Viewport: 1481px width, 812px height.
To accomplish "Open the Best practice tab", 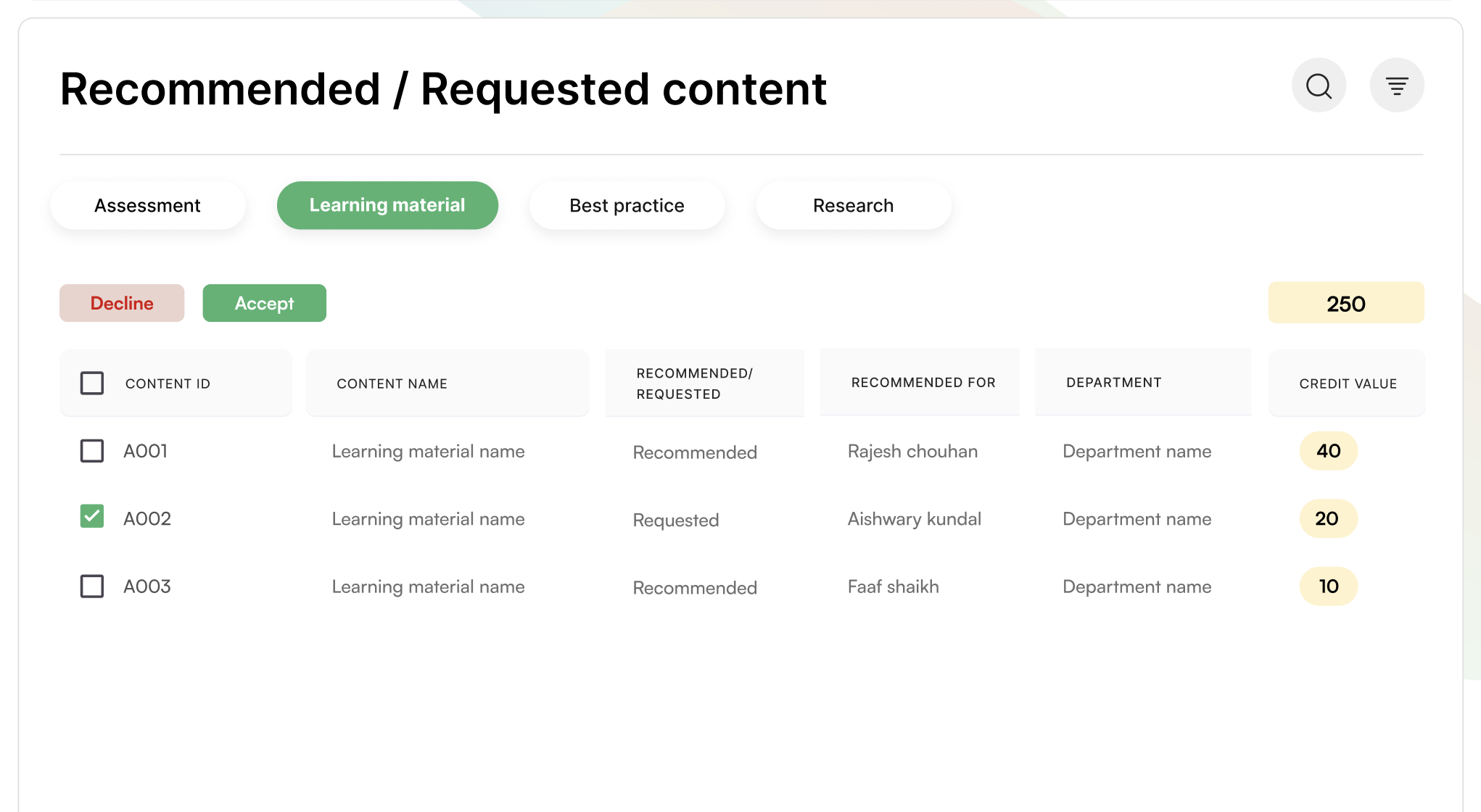I will [627, 206].
